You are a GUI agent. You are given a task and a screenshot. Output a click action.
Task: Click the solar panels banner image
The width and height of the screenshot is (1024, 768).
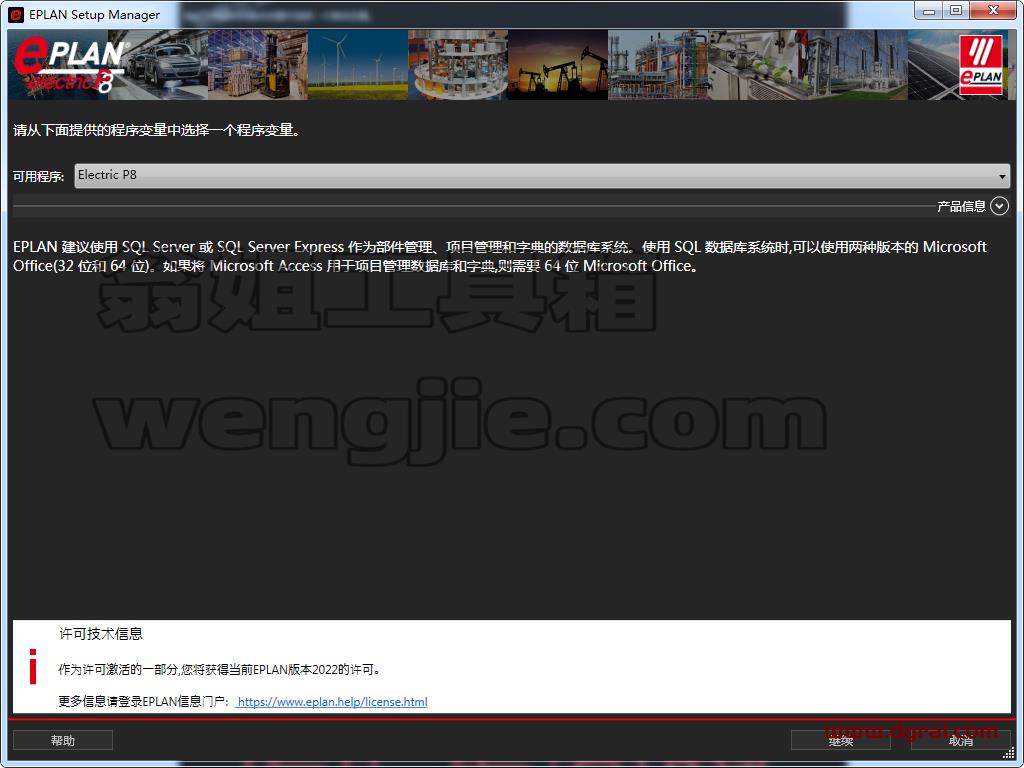click(934, 65)
